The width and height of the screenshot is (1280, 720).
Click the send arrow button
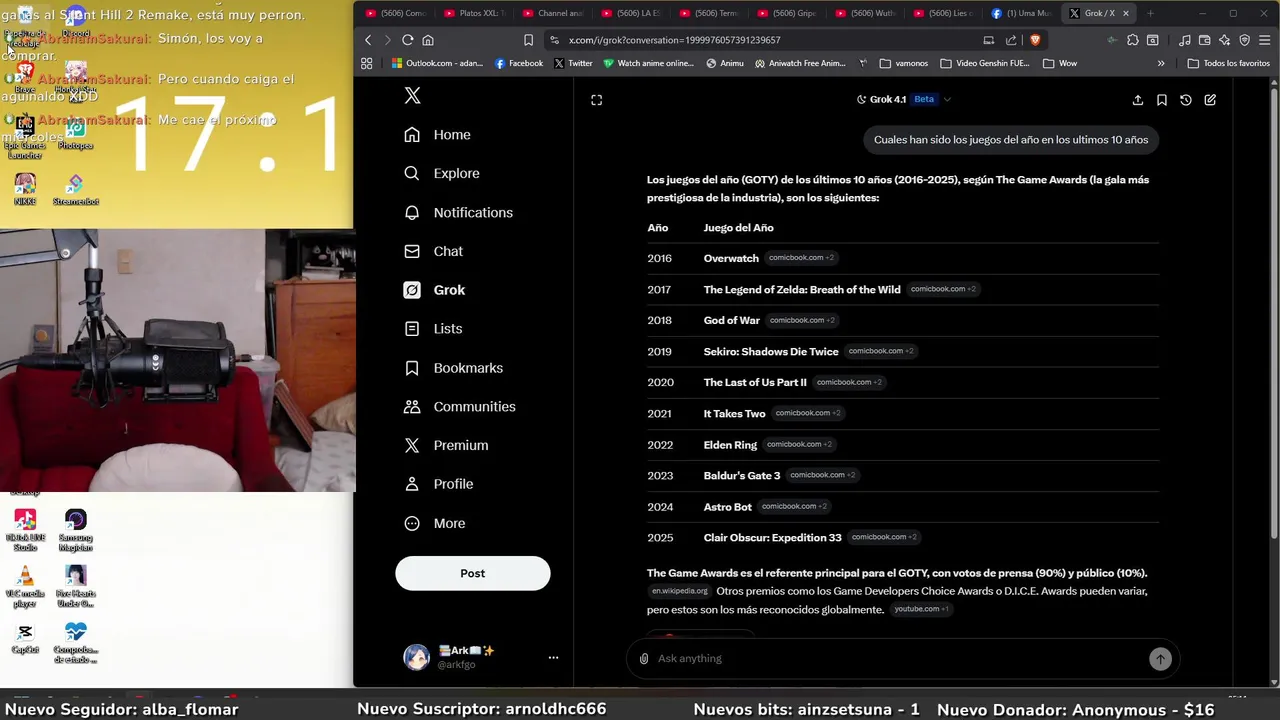click(x=1160, y=658)
